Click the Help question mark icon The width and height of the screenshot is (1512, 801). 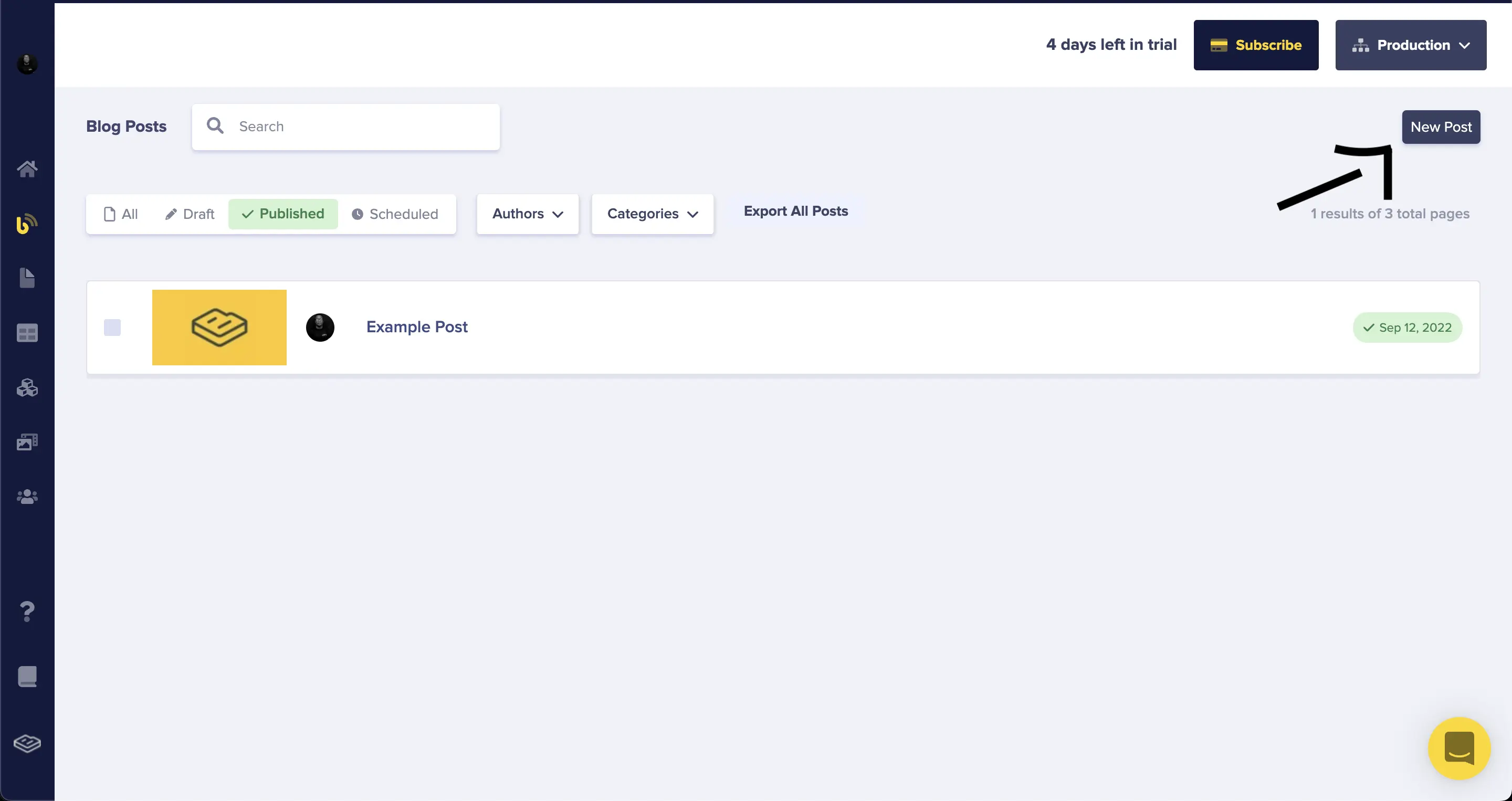[x=27, y=612]
